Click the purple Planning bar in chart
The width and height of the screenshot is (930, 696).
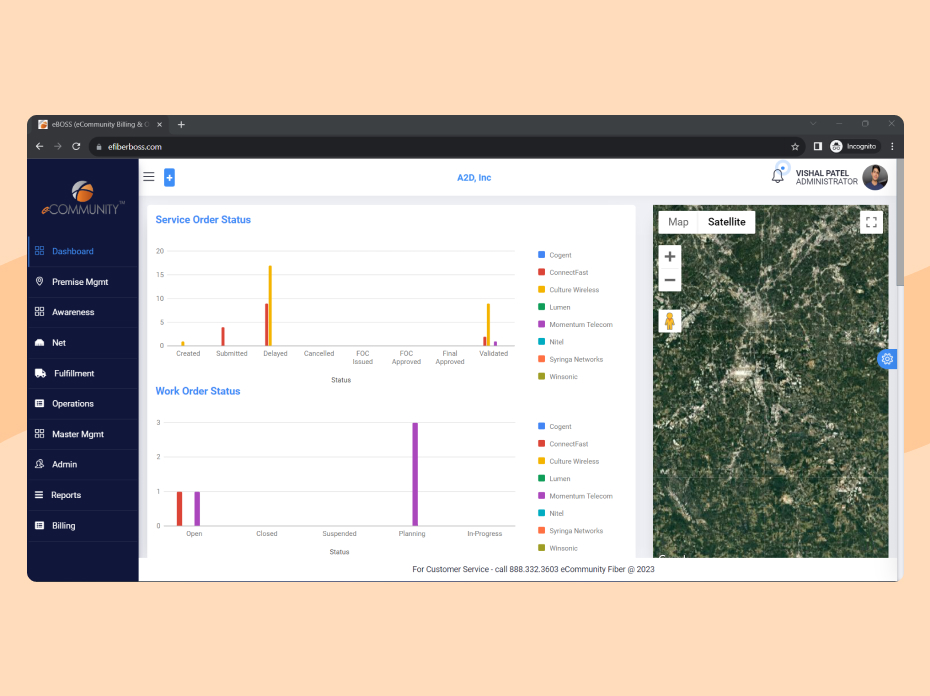pyautogui.click(x=415, y=474)
